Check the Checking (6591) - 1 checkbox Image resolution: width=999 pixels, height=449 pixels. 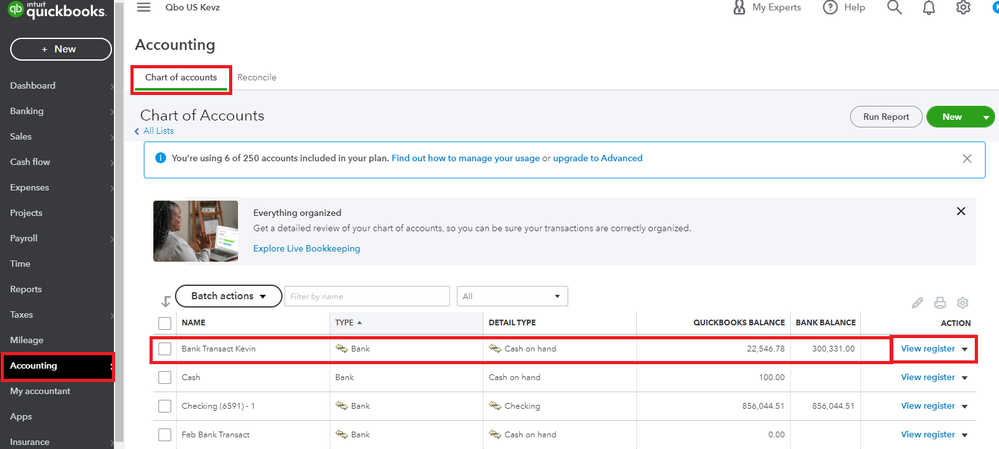point(164,406)
